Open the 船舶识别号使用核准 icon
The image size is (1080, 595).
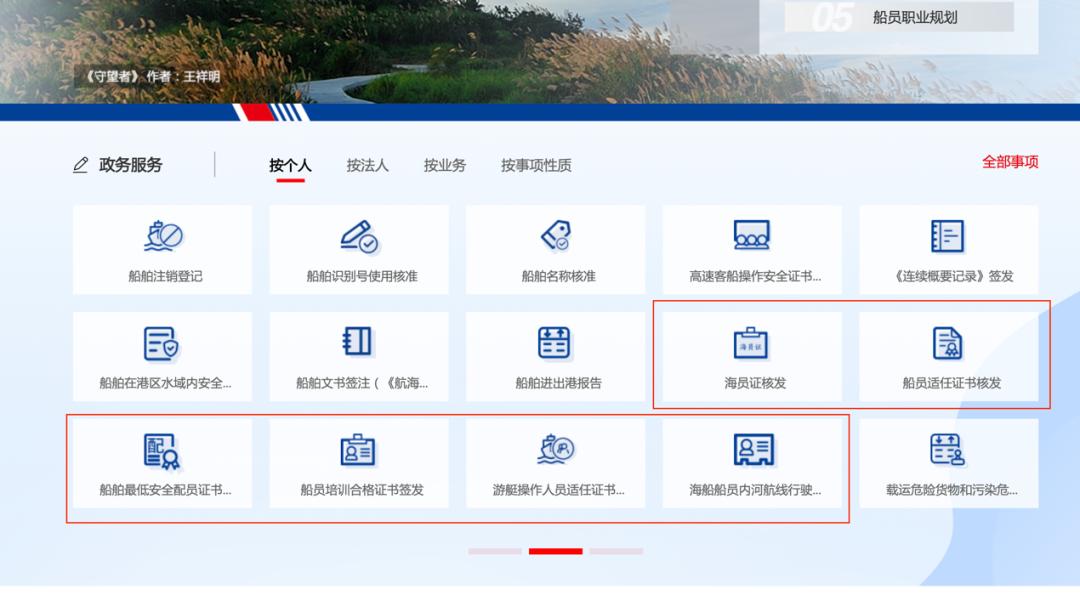tap(359, 237)
